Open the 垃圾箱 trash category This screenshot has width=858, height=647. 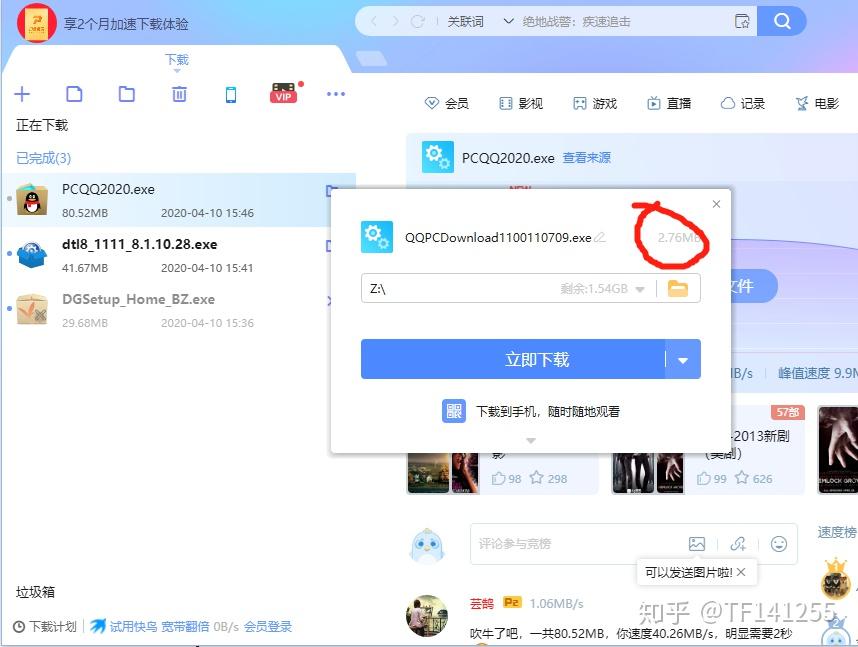(x=35, y=592)
